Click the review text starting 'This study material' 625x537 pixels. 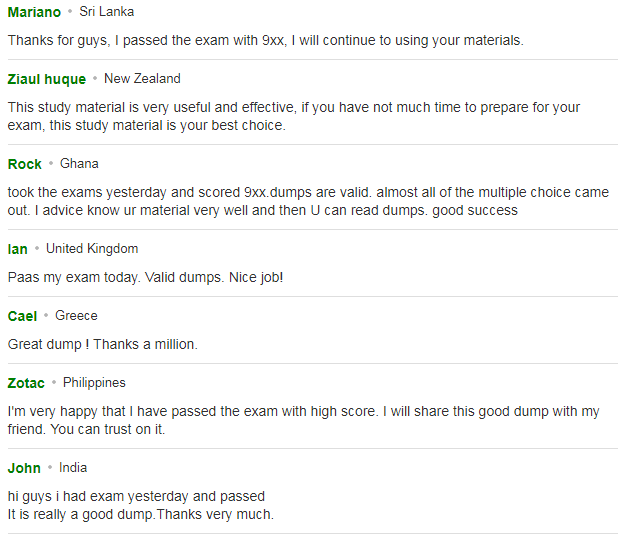pyautogui.click(x=294, y=116)
